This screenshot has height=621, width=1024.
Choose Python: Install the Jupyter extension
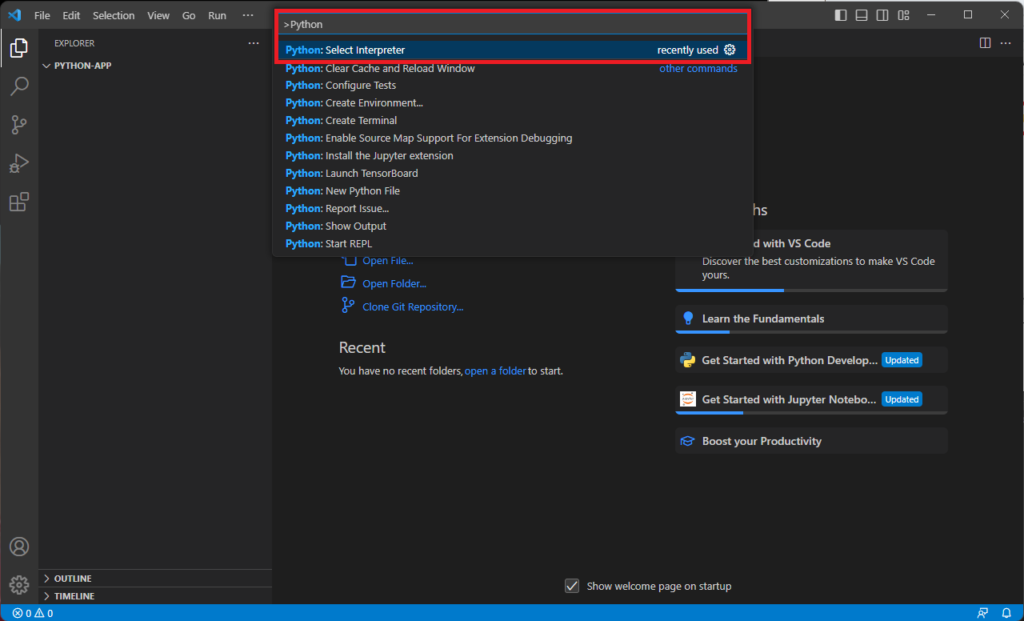(513, 156)
